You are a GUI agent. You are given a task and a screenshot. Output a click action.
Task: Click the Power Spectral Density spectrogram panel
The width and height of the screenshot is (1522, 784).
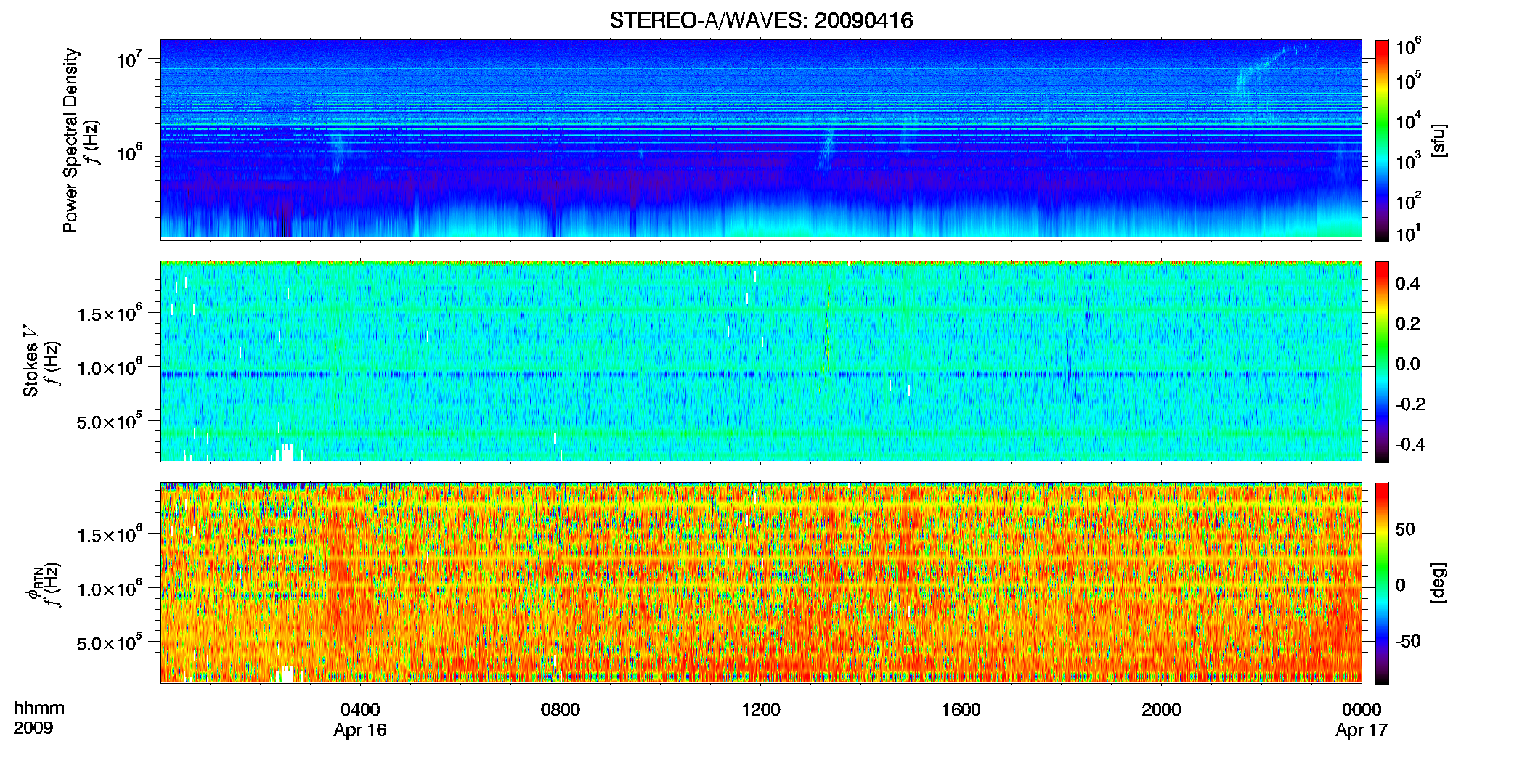(761, 139)
